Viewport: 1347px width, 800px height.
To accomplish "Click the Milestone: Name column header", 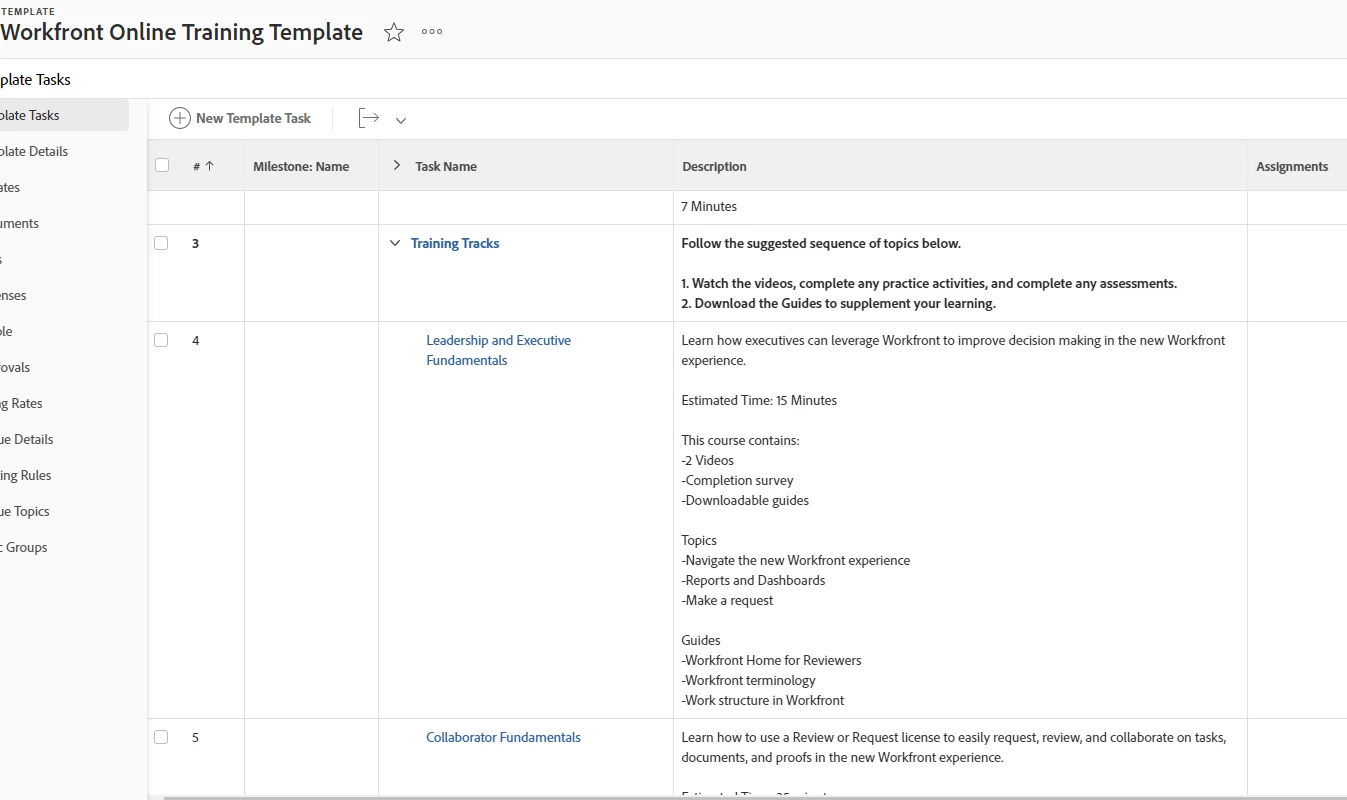I will pos(301,166).
